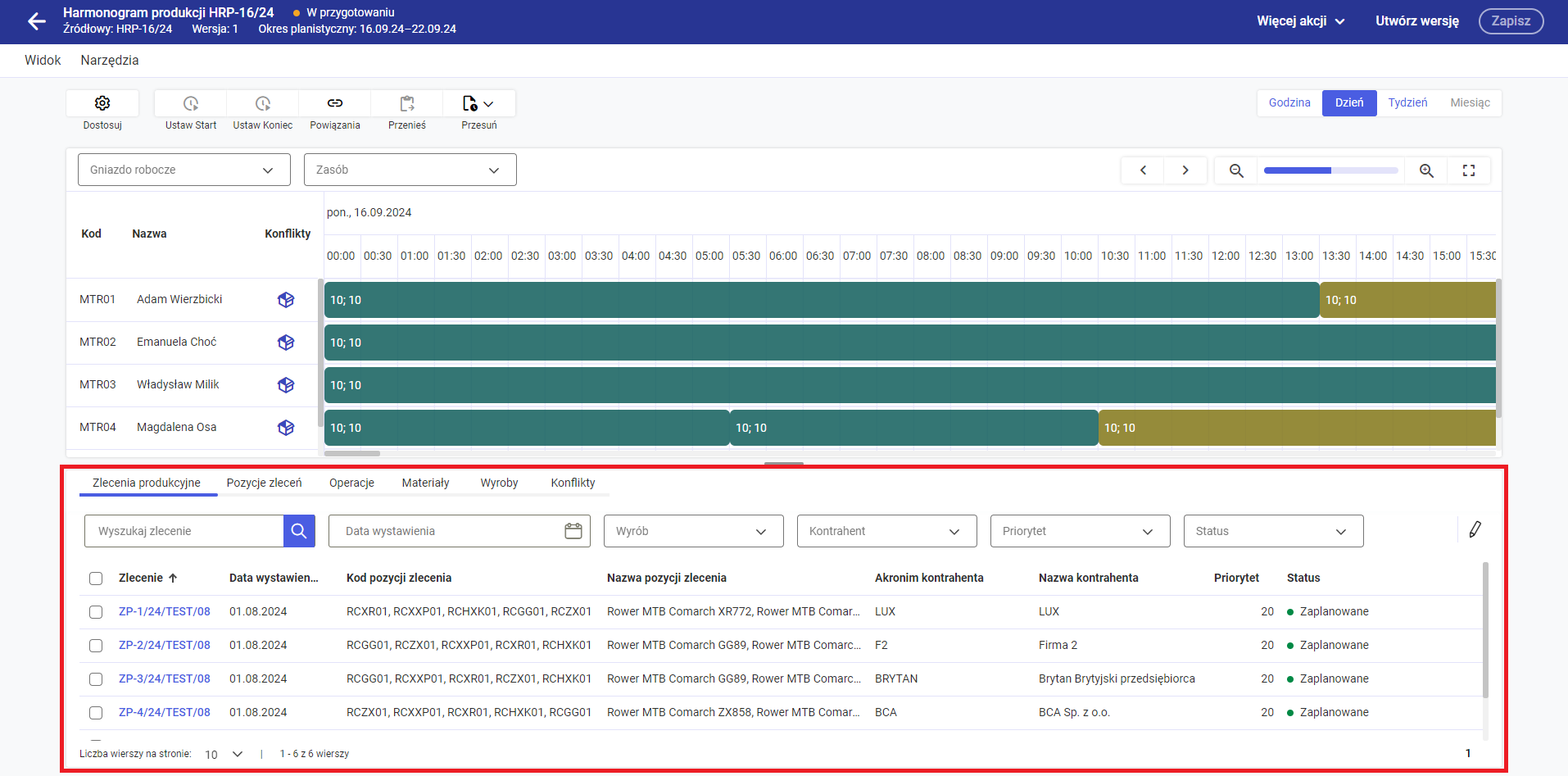The height and width of the screenshot is (776, 1568).
Task: Click conflict cube icon for Magdalena Osa
Action: point(286,428)
